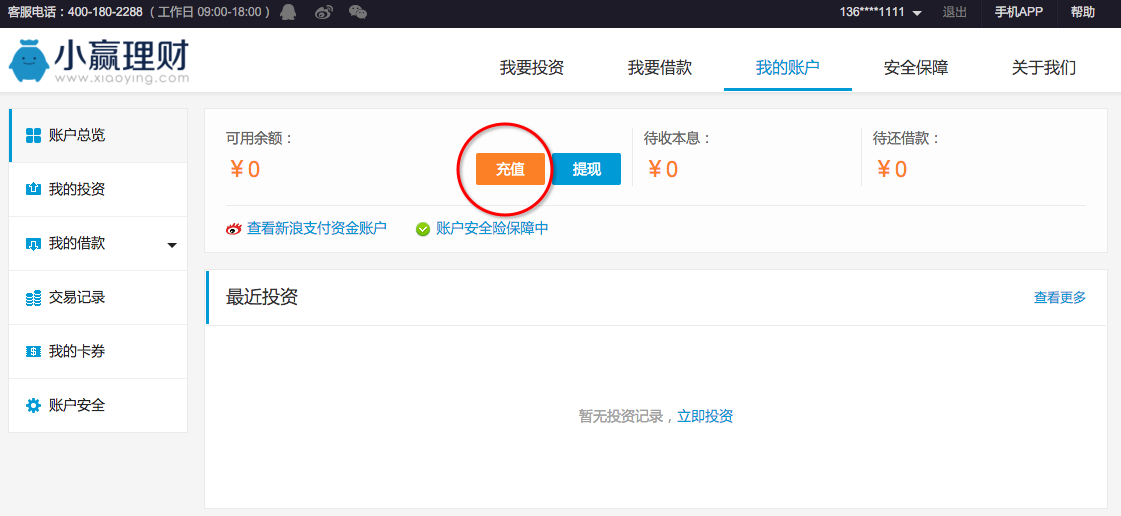Click the orange 充值 button
Viewport: 1121px width, 516px height.
510,169
